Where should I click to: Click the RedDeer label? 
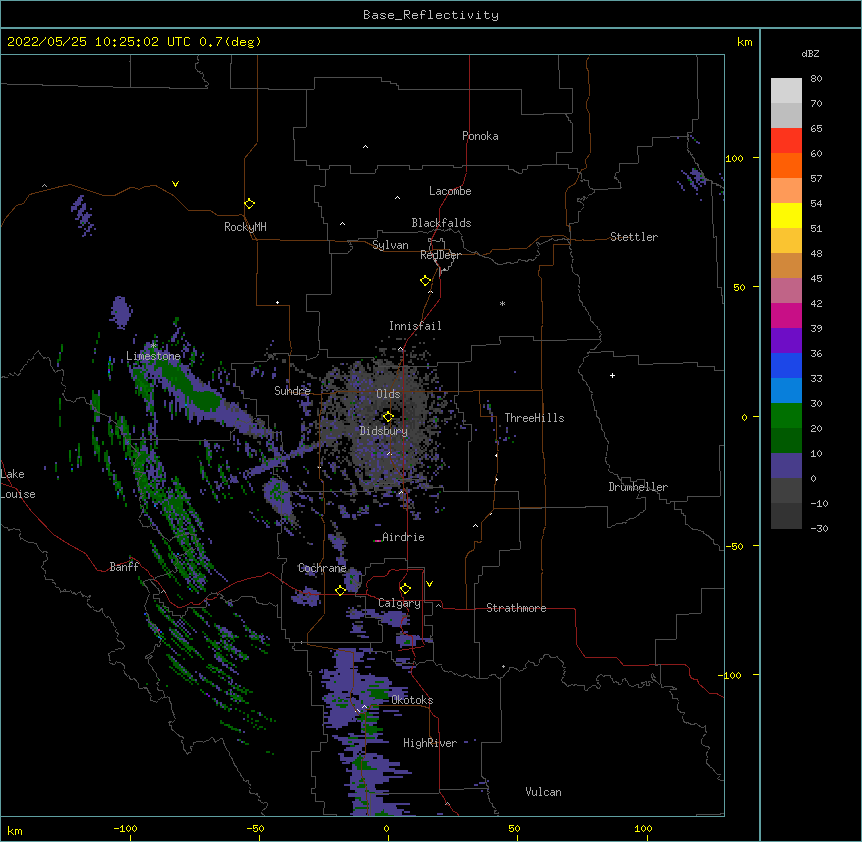(x=440, y=255)
